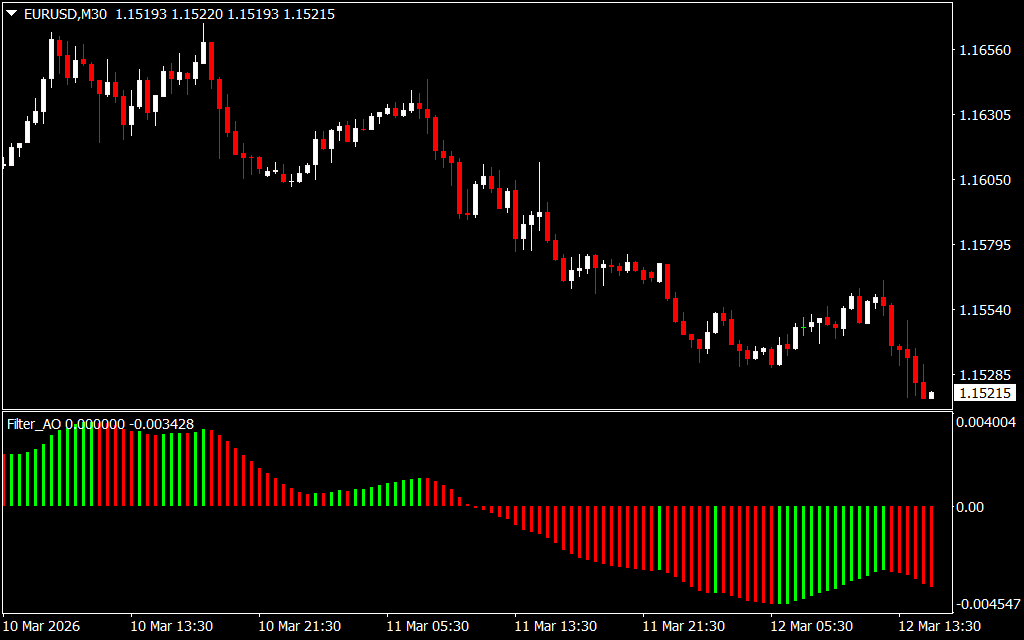Click the 12 Mar 05:30 time label
Viewport: 1024px width, 640px height.
811,626
